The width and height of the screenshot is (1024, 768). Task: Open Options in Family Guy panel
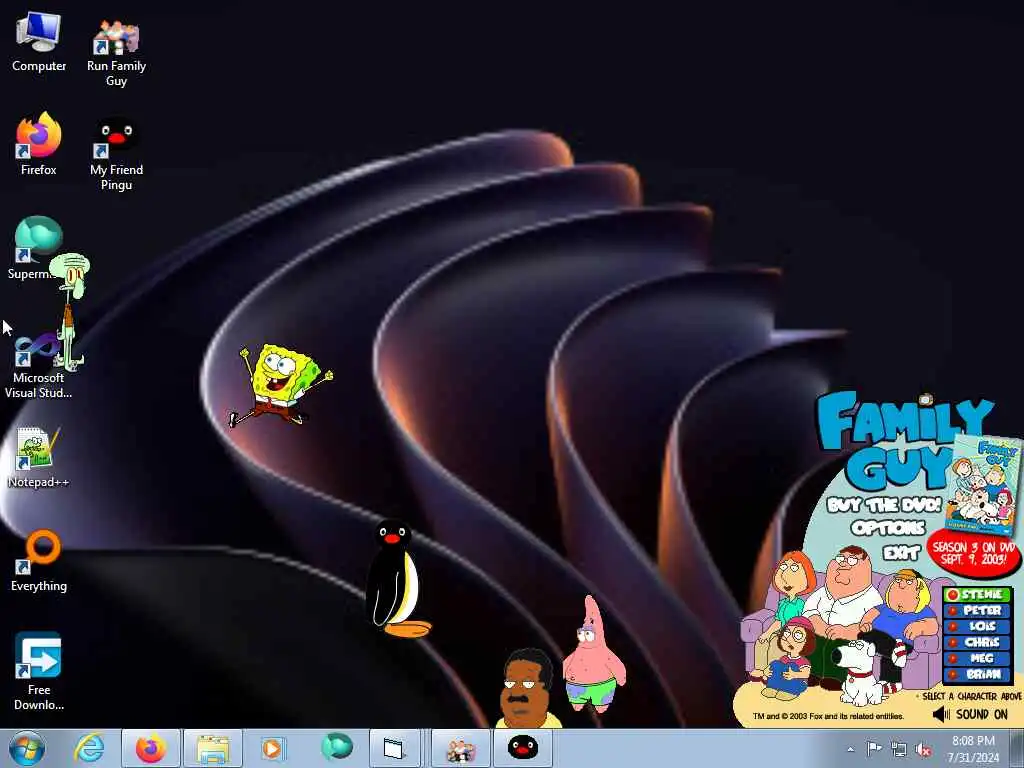click(888, 528)
